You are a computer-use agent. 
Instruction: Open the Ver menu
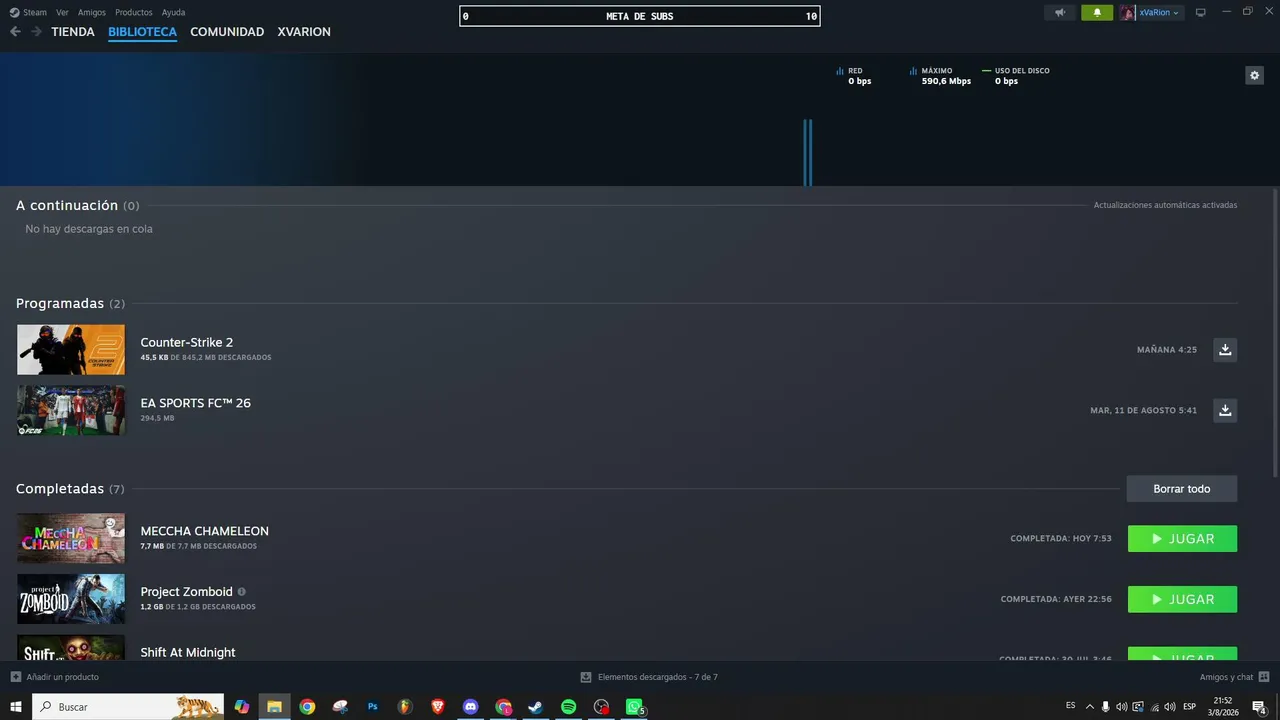[62, 13]
